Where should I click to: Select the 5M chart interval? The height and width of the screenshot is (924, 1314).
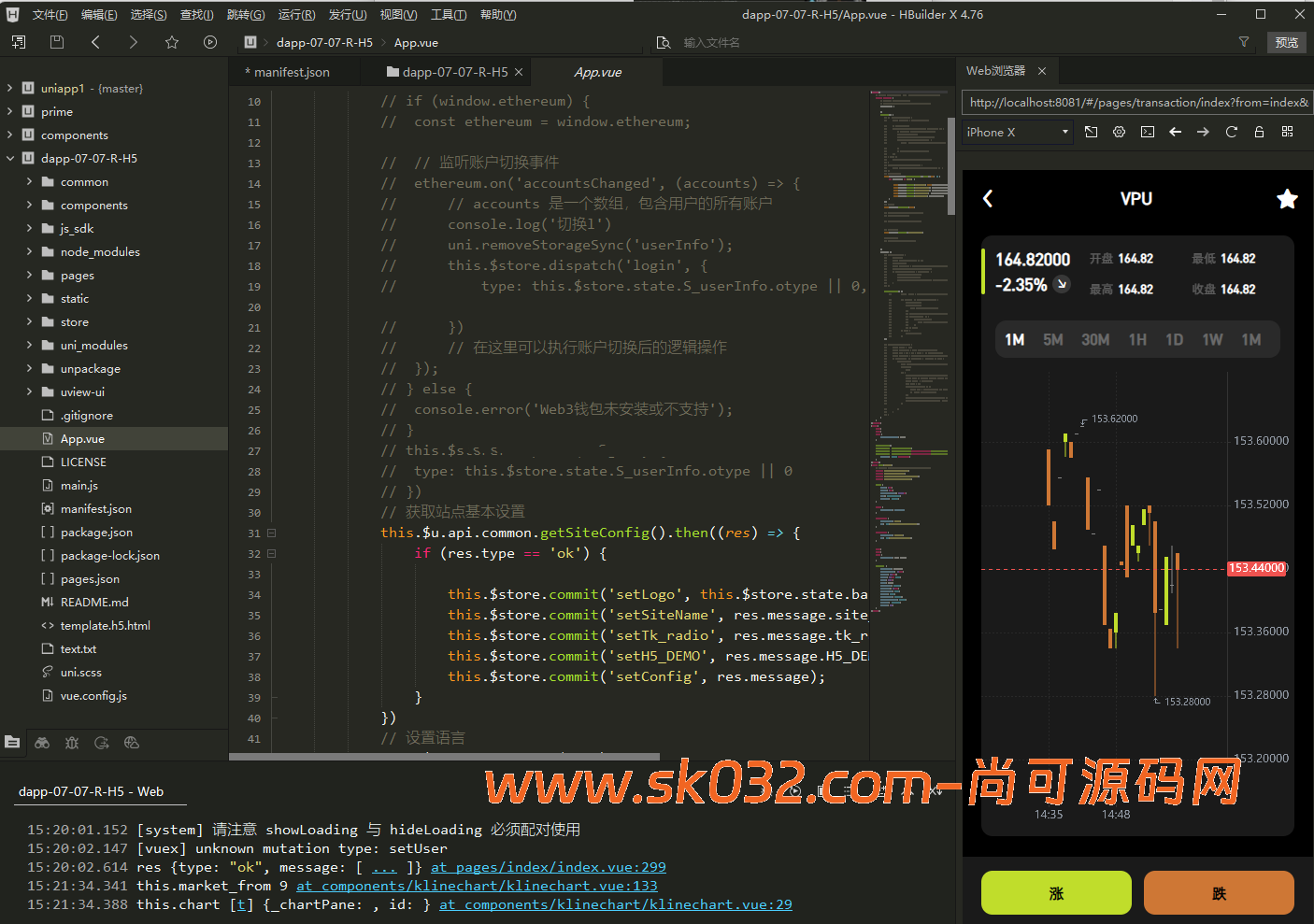coord(1052,340)
